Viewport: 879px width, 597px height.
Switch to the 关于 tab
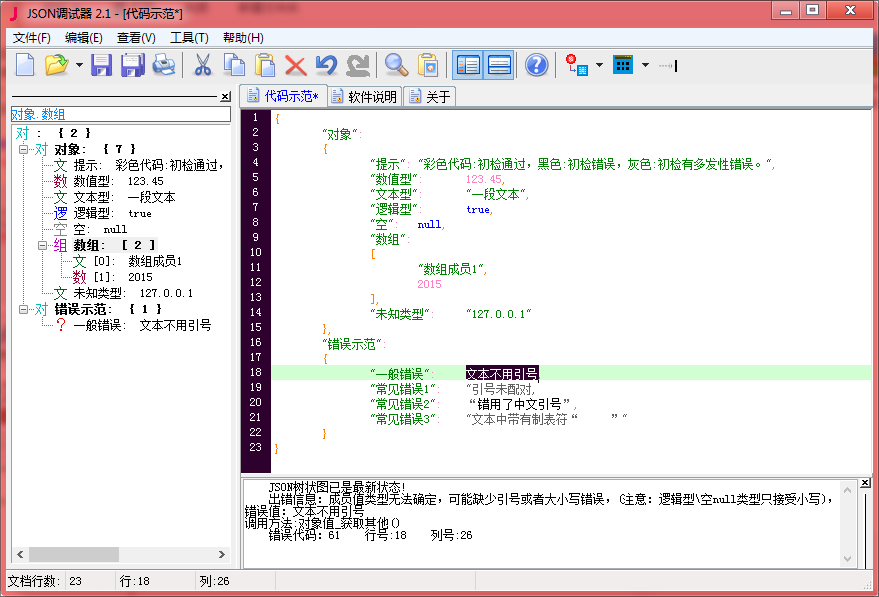click(430, 96)
